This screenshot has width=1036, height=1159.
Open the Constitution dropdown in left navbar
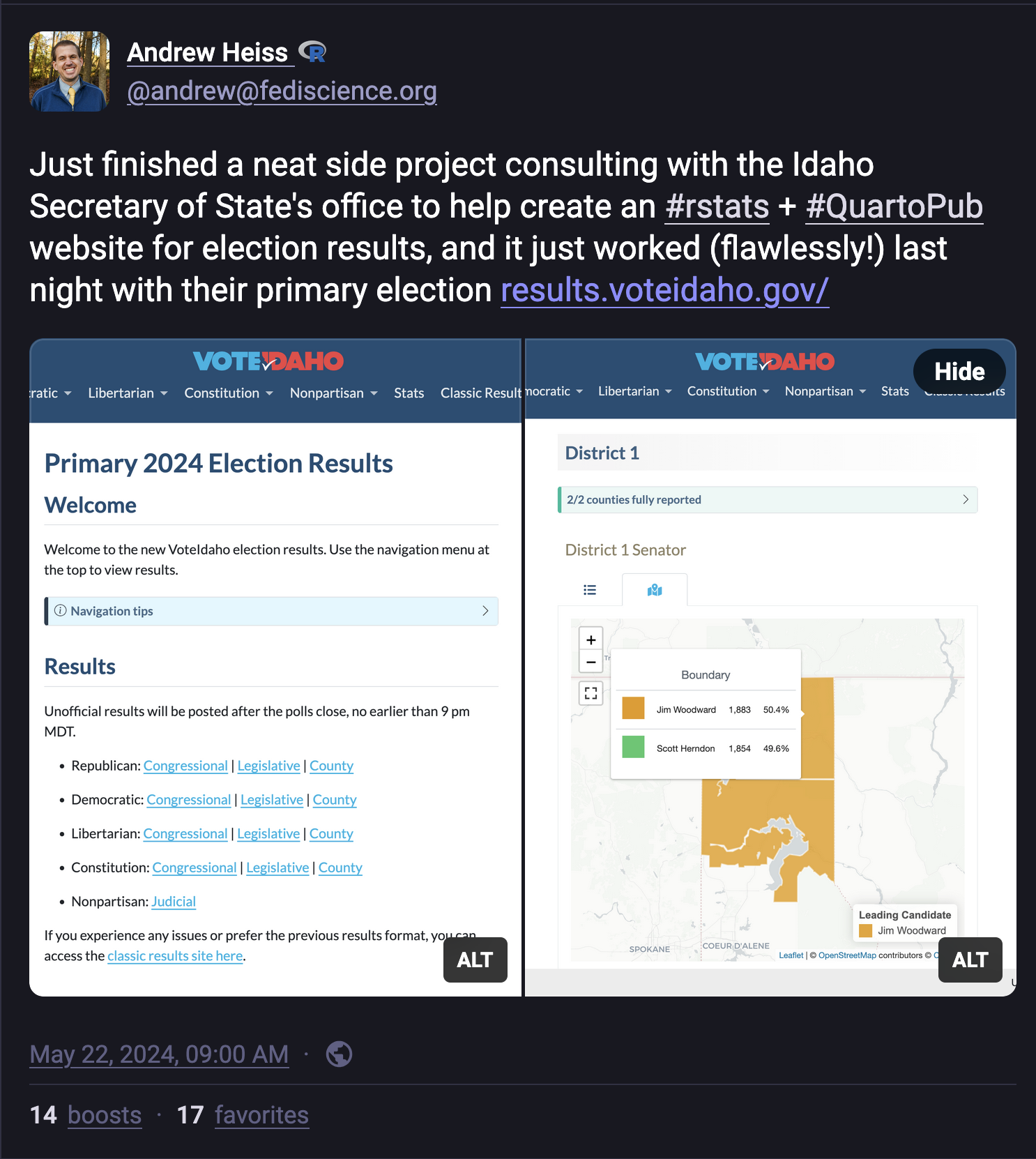[x=228, y=393]
